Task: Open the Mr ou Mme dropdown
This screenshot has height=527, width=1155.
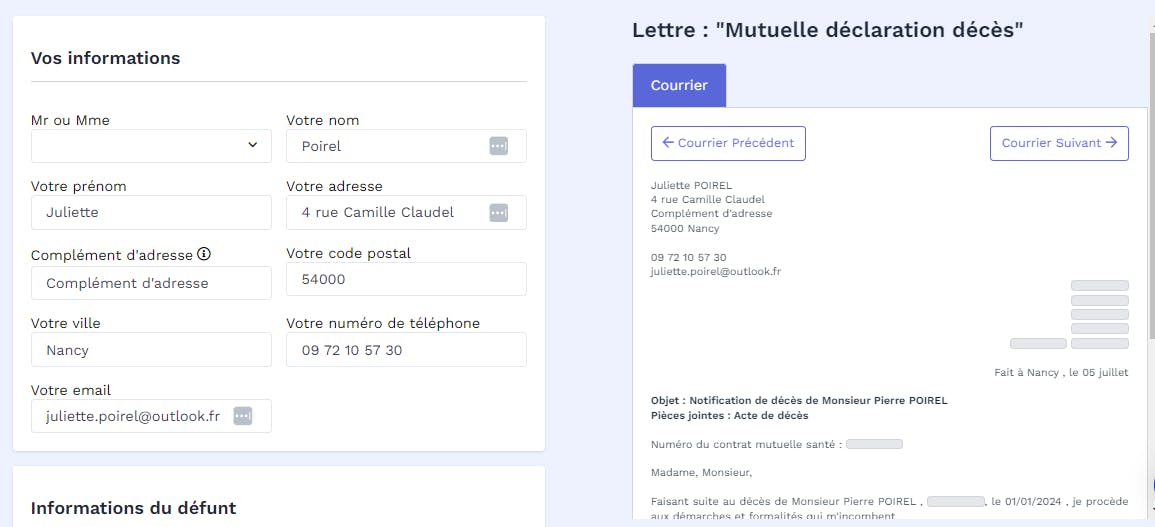Action: [151, 146]
